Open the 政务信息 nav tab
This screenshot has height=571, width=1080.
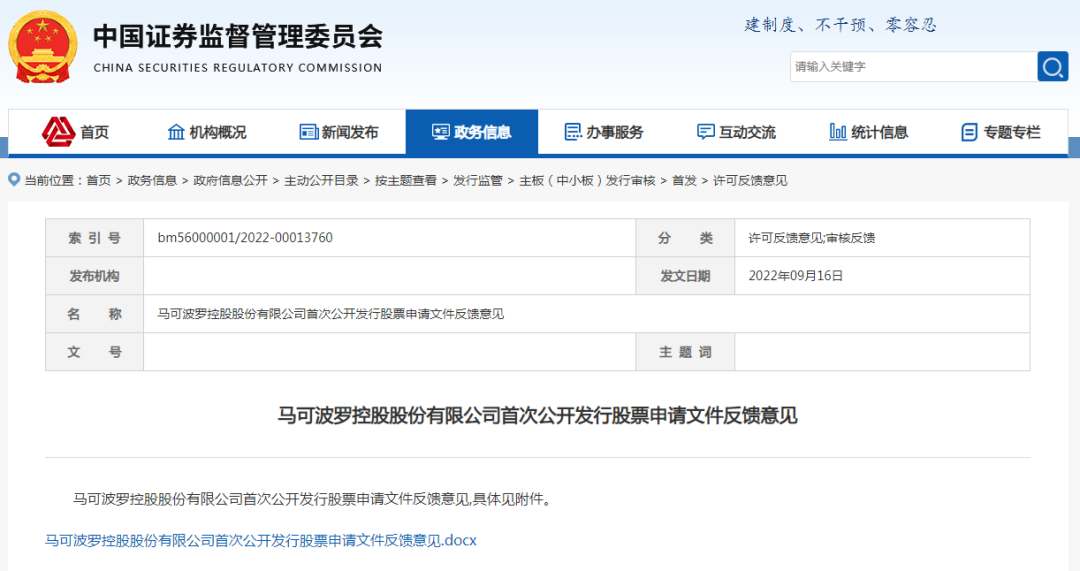(x=472, y=132)
